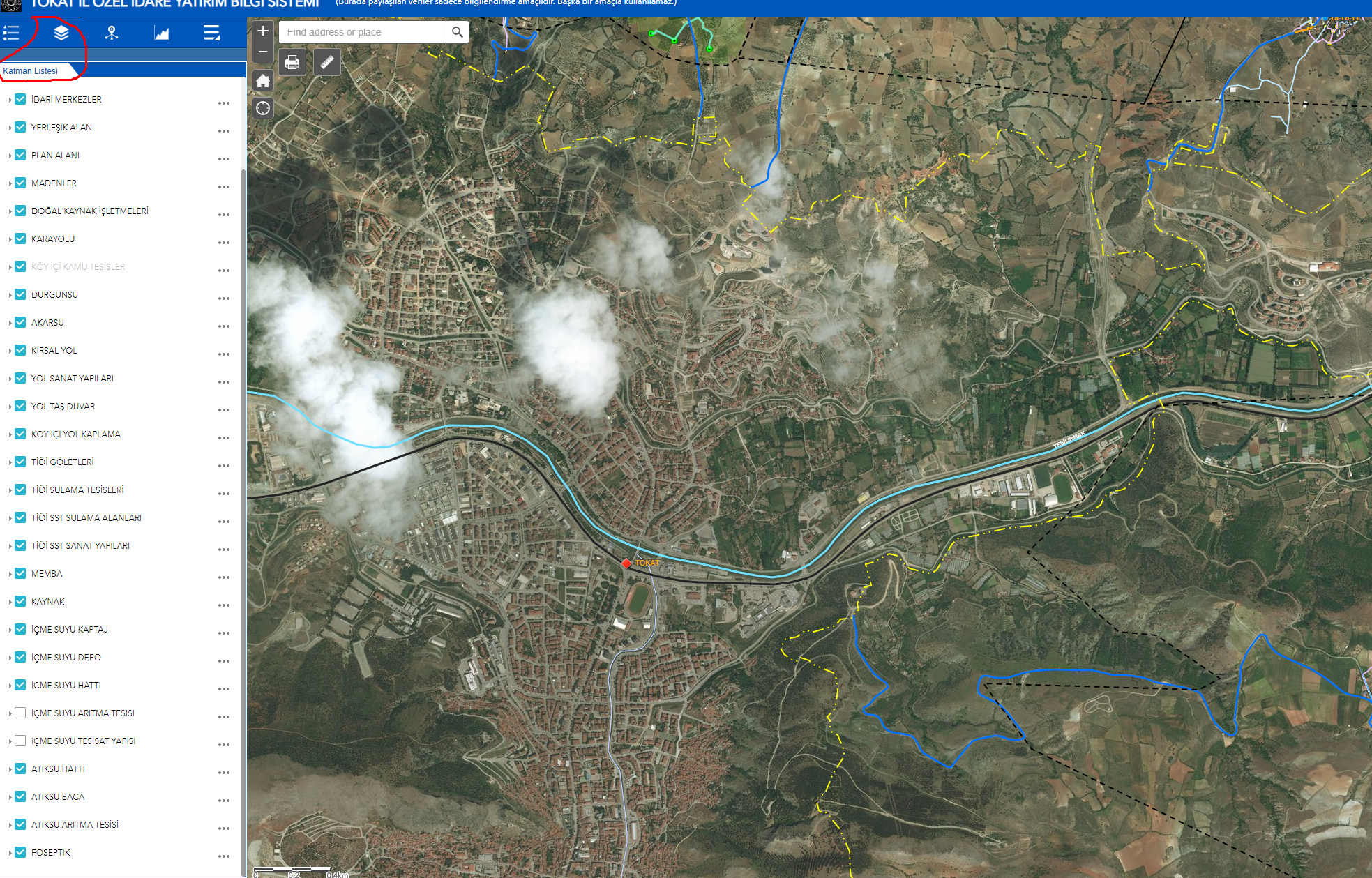Open options menu for AKARSU
Screen dimensions: 1372x878
224,326
